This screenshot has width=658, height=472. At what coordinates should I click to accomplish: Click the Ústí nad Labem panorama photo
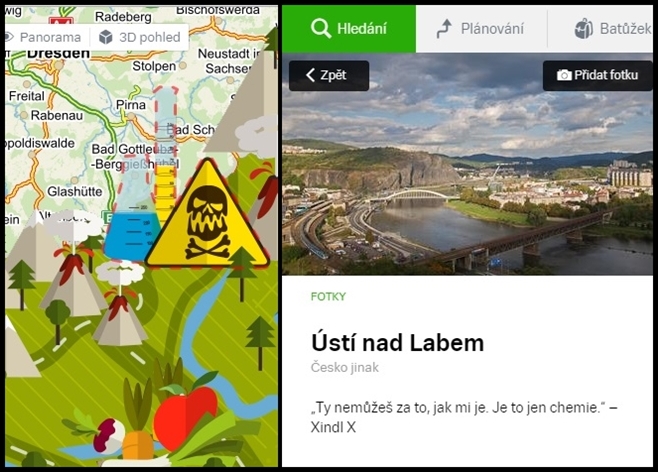click(x=467, y=164)
